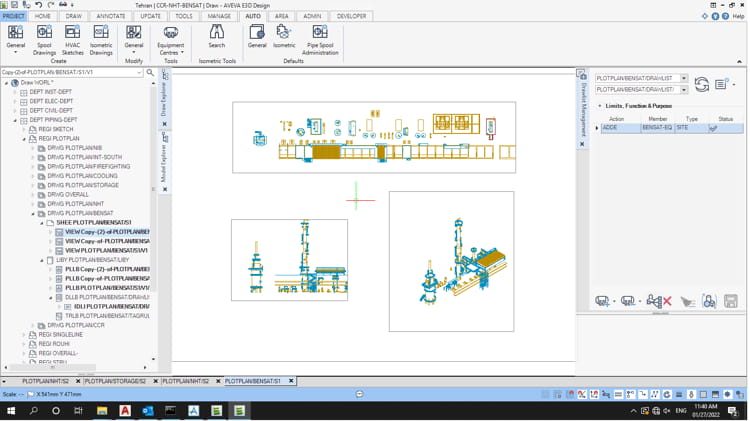
Task: Toggle the Status check for BENSAT-EQ row
Action: click(x=713, y=128)
